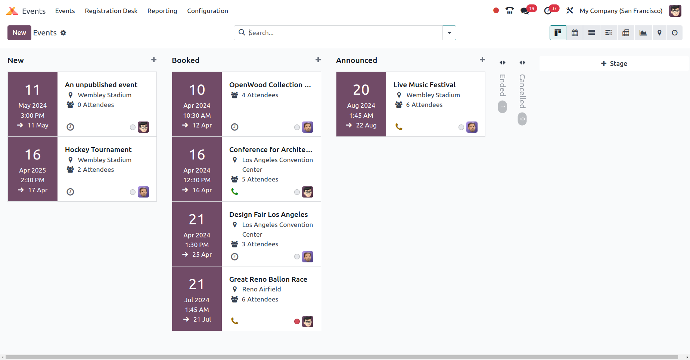690x360 pixels.
Task: Quick add event in Booked column
Action: point(318,59)
